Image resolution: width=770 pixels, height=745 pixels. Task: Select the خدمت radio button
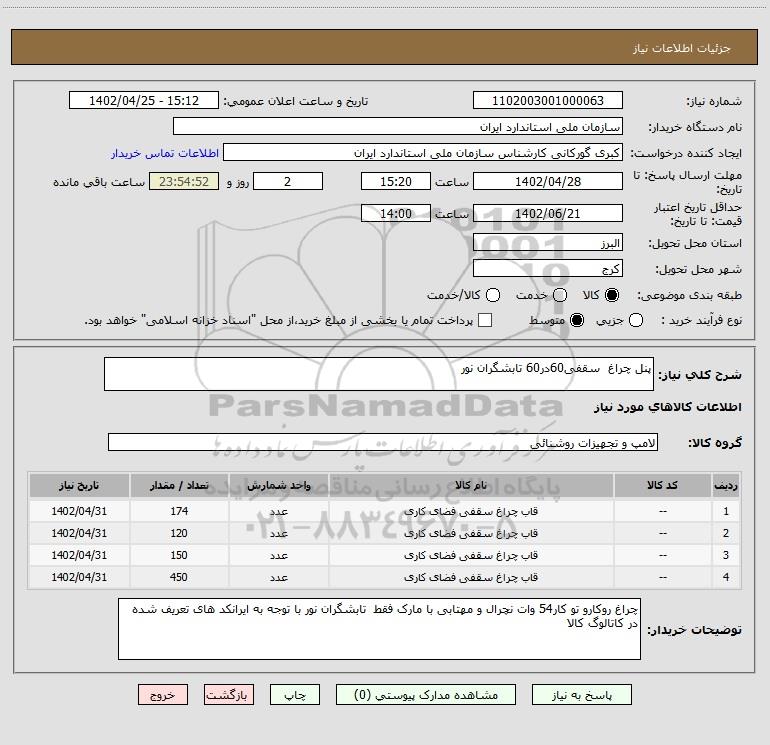pos(560,295)
